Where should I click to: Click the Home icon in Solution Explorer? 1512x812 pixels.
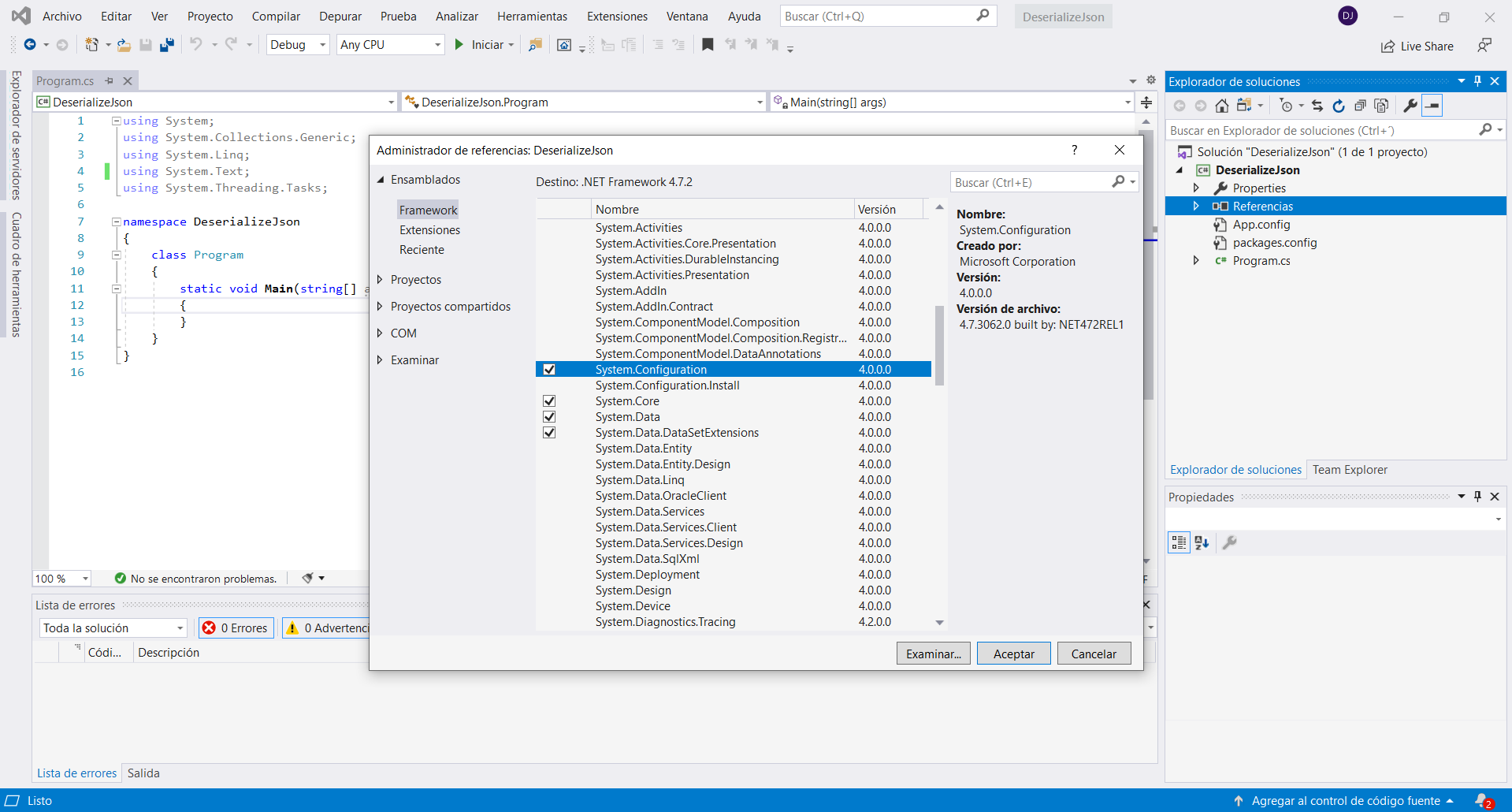(x=1221, y=106)
